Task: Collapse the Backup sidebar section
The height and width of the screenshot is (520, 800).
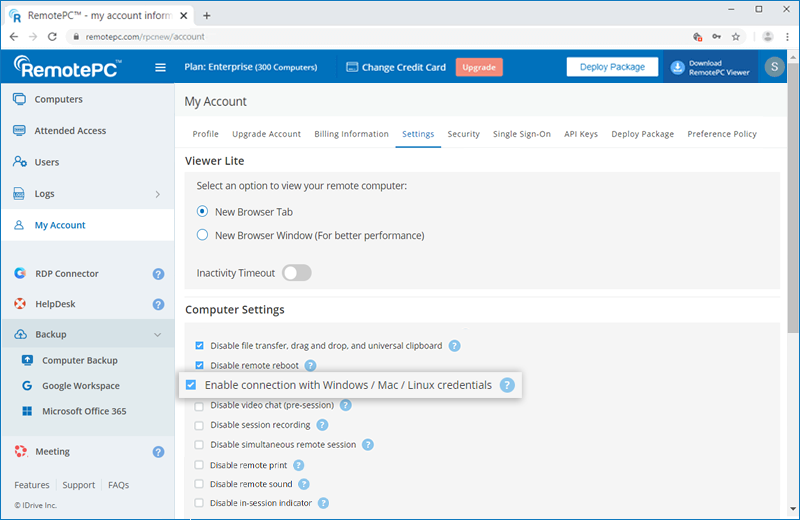Action: click(x=157, y=335)
